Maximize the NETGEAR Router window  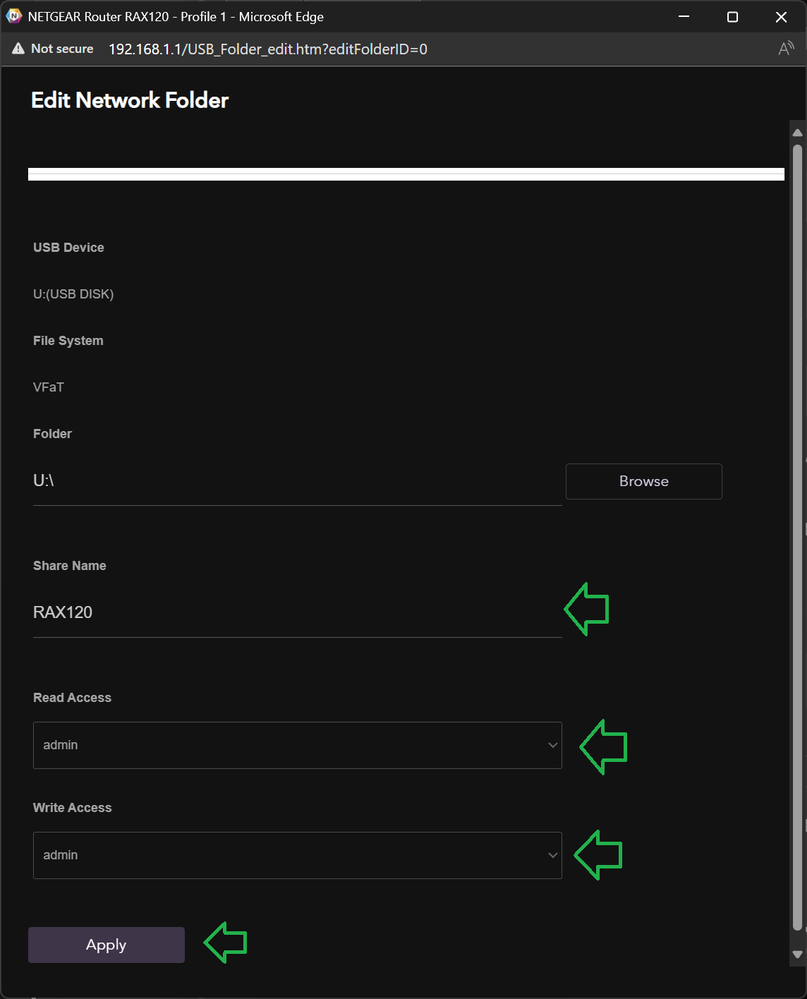[732, 17]
